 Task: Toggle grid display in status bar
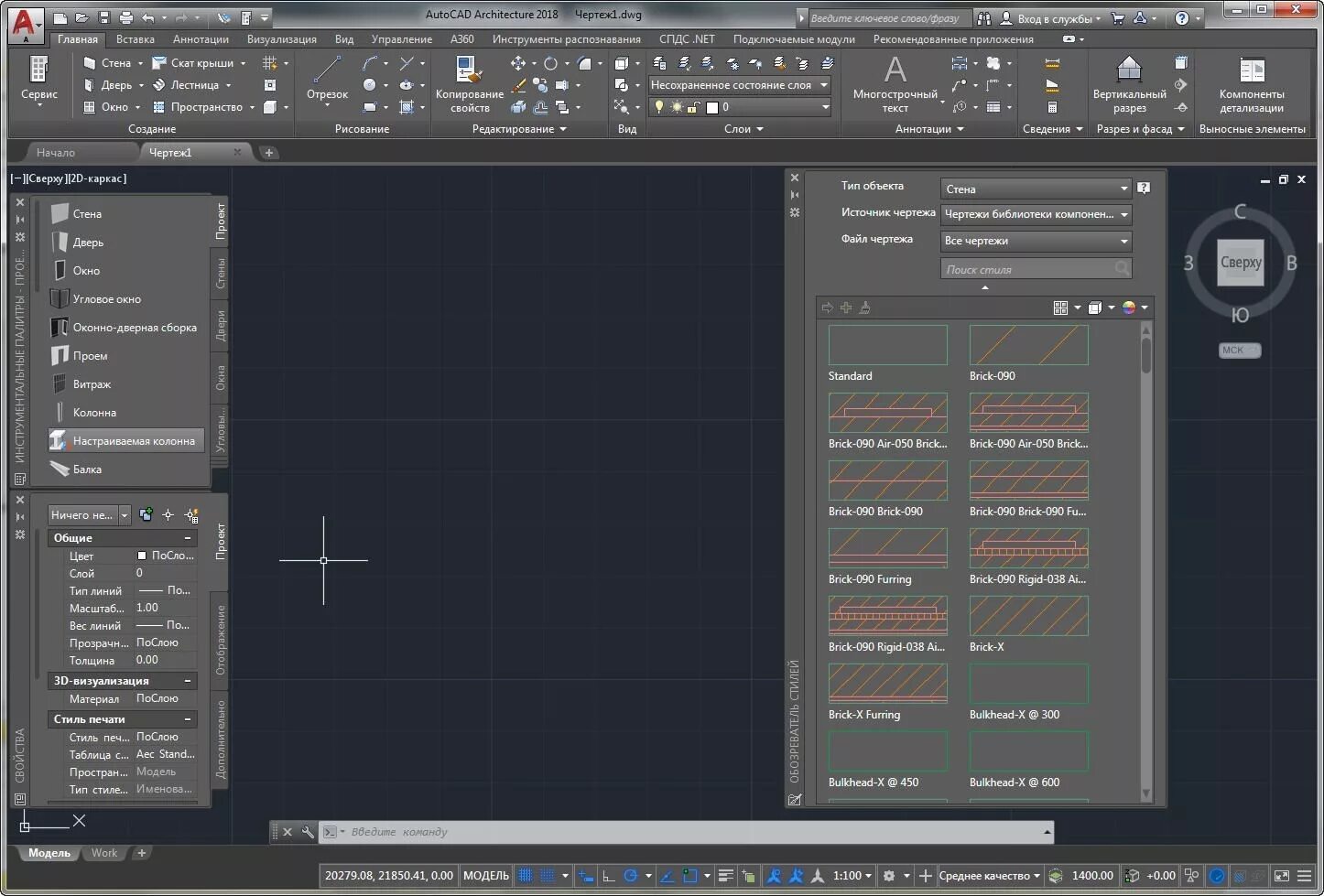pos(526,876)
